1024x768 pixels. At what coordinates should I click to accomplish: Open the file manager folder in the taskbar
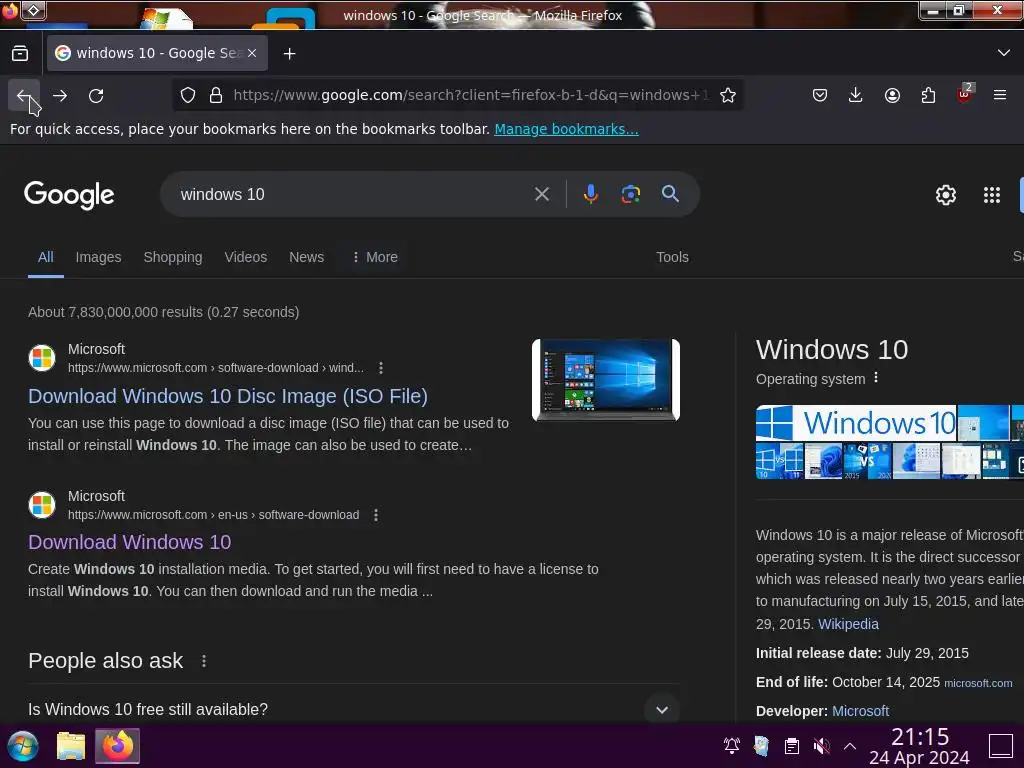pyautogui.click(x=71, y=746)
